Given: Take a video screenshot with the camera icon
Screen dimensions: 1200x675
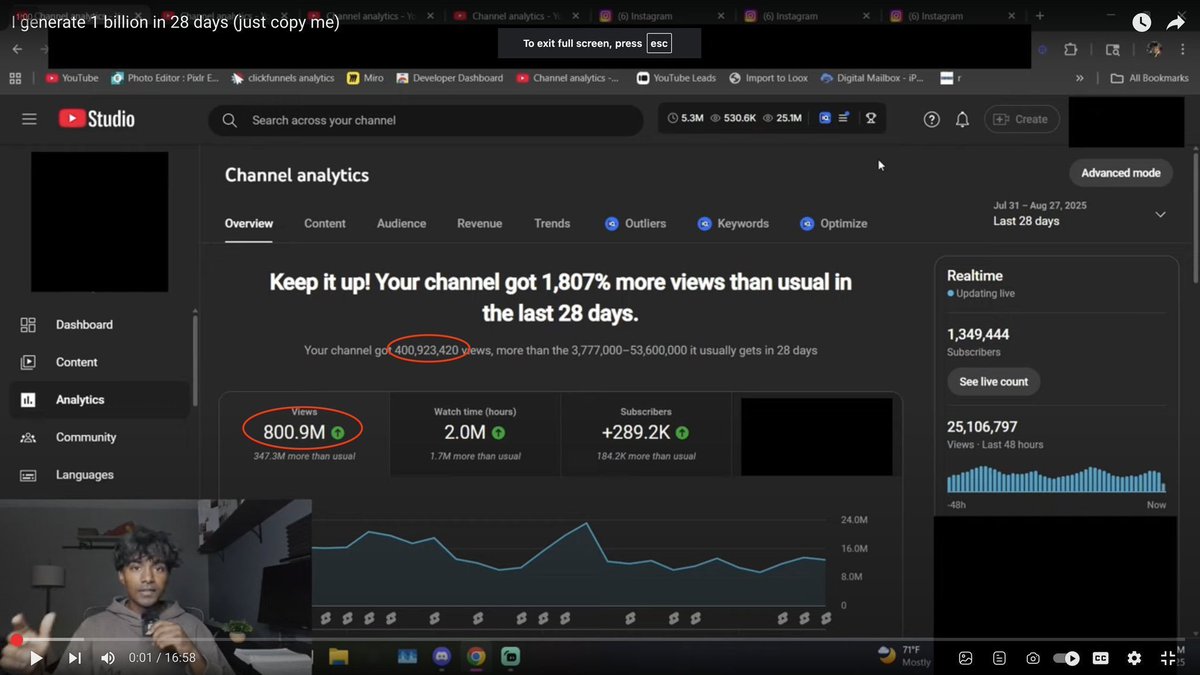Looking at the screenshot, I should tap(1032, 658).
